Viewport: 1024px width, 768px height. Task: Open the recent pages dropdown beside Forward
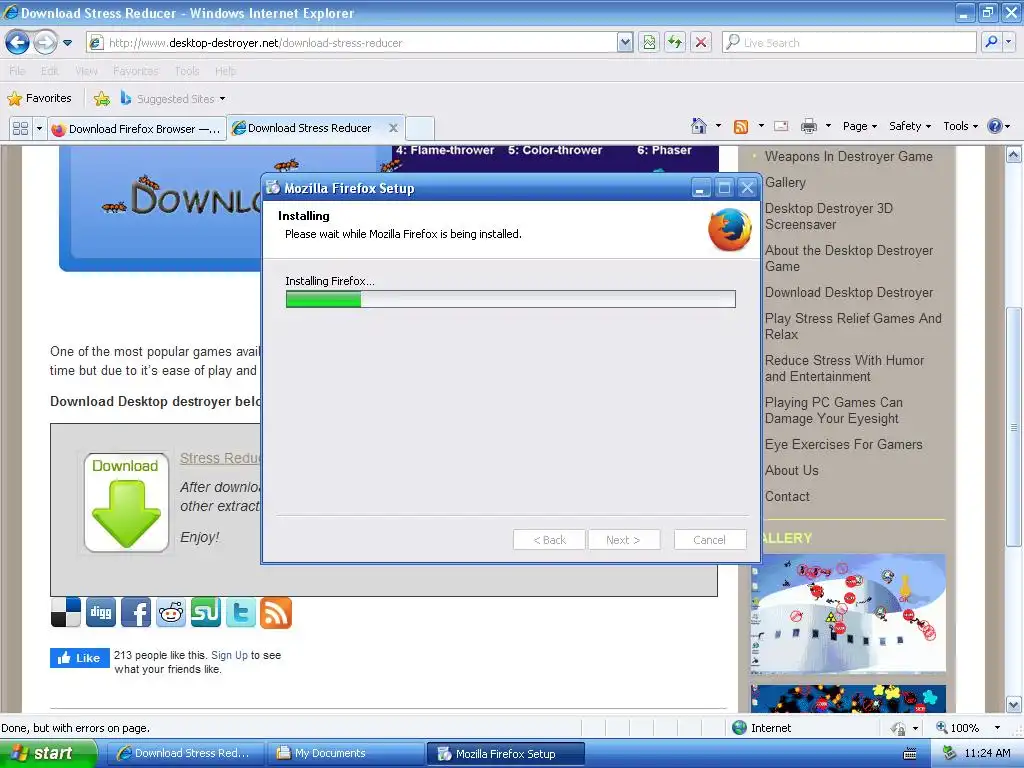(x=67, y=43)
